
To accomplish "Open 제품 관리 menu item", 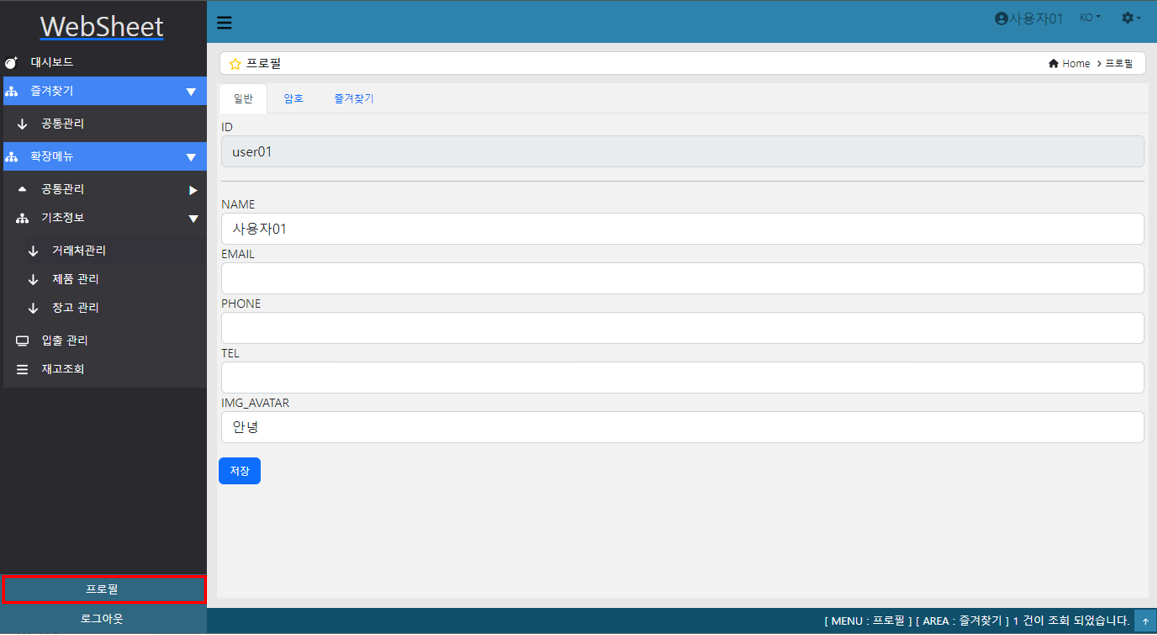I will pyautogui.click(x=75, y=280).
